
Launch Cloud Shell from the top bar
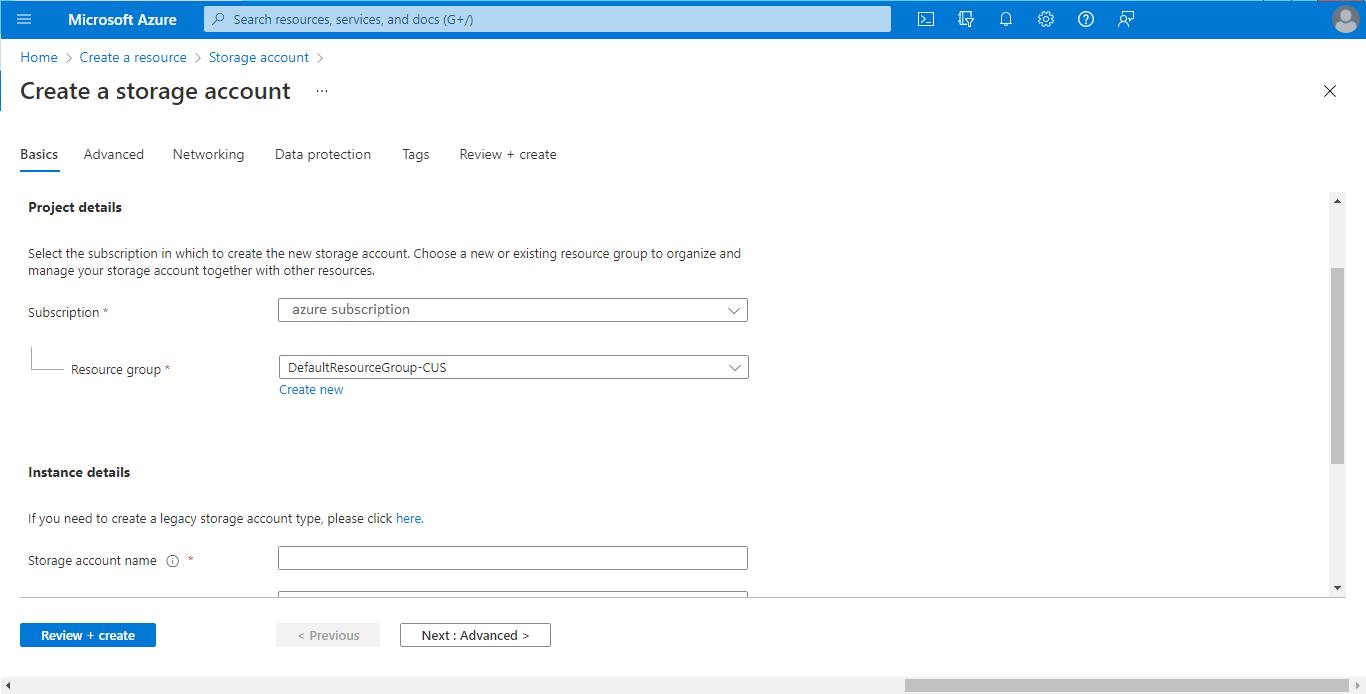926,19
